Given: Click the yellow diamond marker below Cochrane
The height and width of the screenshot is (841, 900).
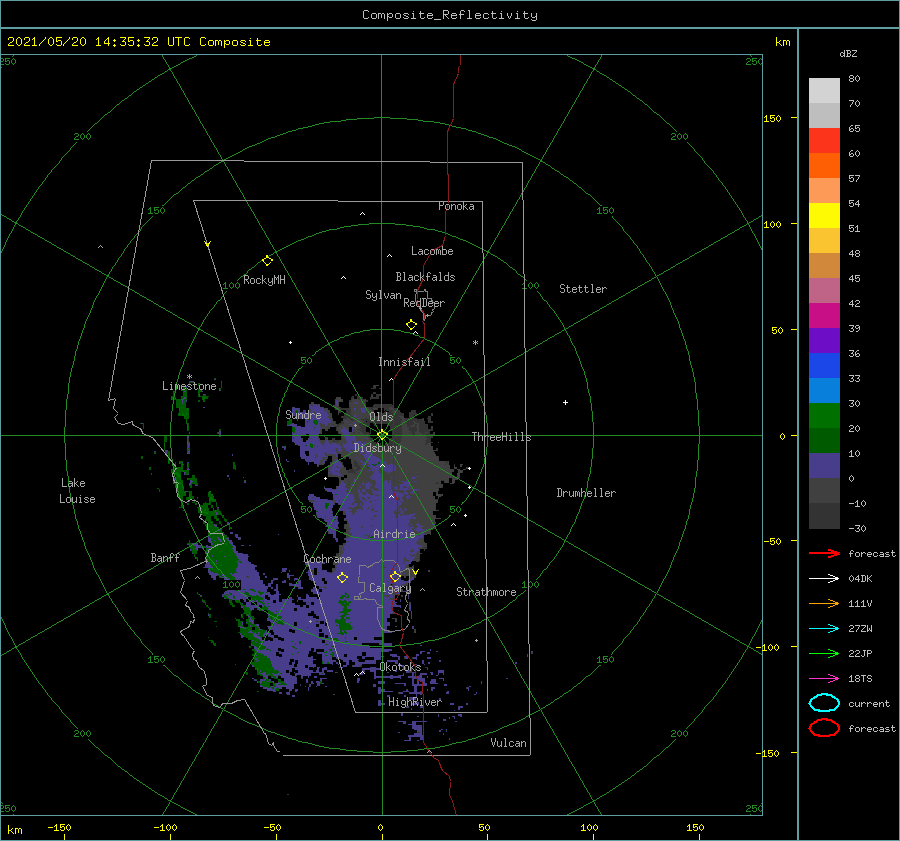Looking at the screenshot, I should tap(342, 577).
